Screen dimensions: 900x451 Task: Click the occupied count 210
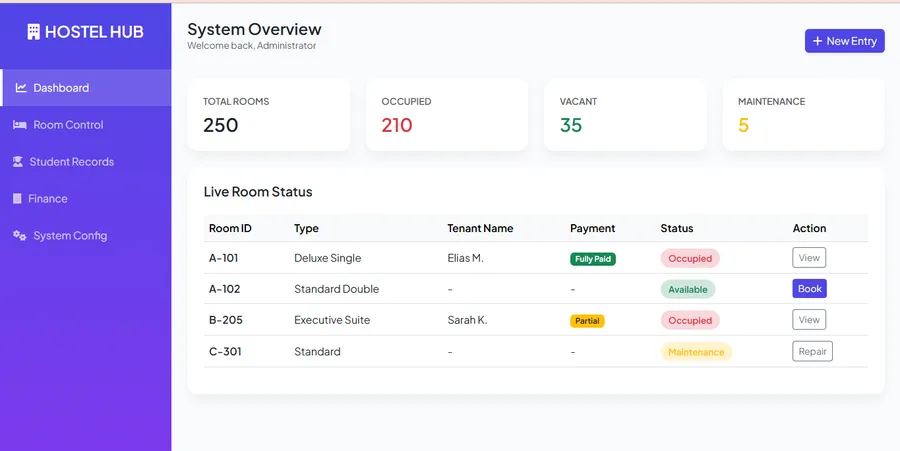tap(397, 125)
